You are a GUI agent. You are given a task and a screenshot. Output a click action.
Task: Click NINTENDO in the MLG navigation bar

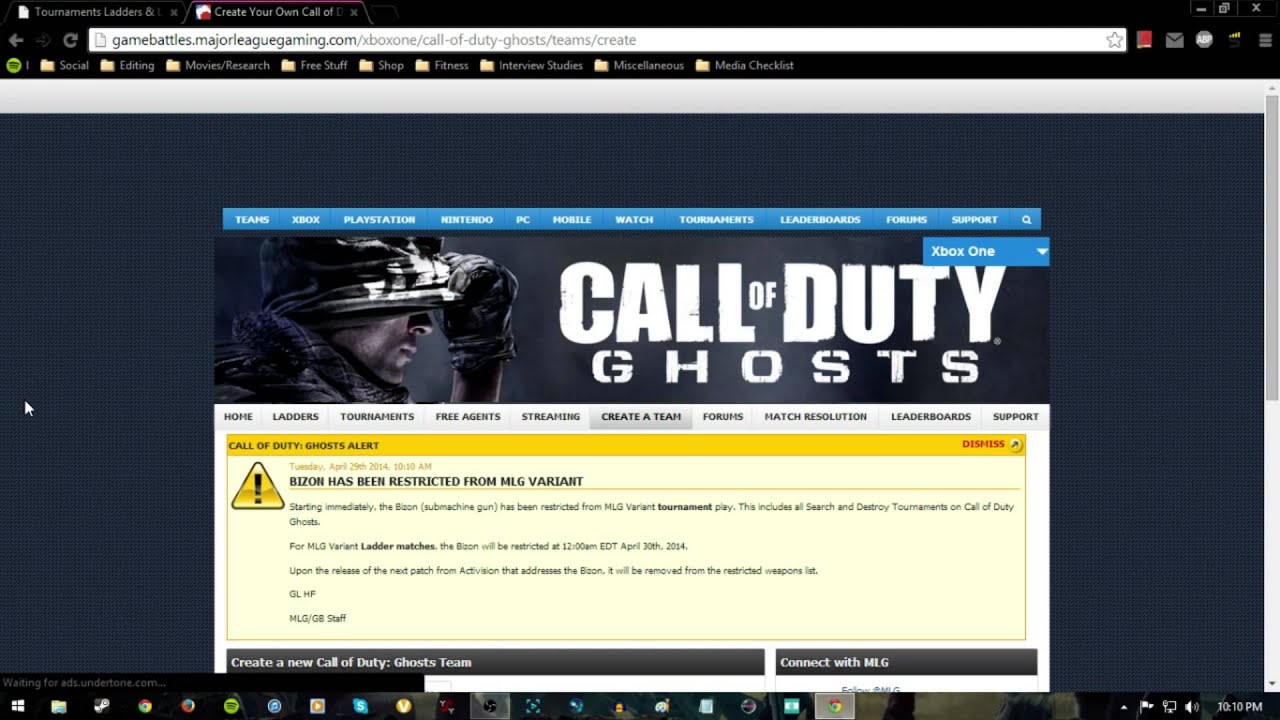pos(467,219)
